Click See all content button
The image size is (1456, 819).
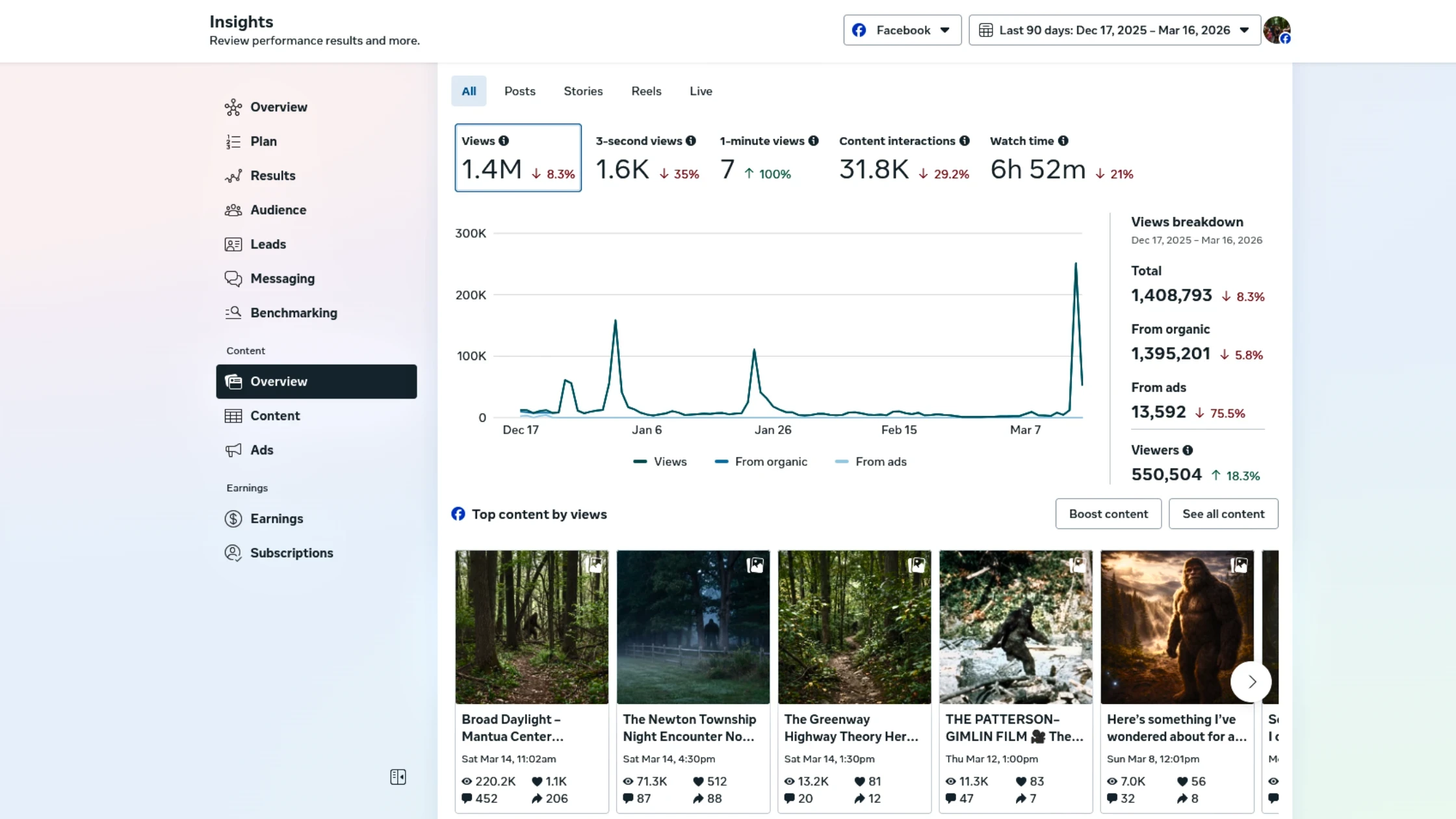click(1223, 514)
